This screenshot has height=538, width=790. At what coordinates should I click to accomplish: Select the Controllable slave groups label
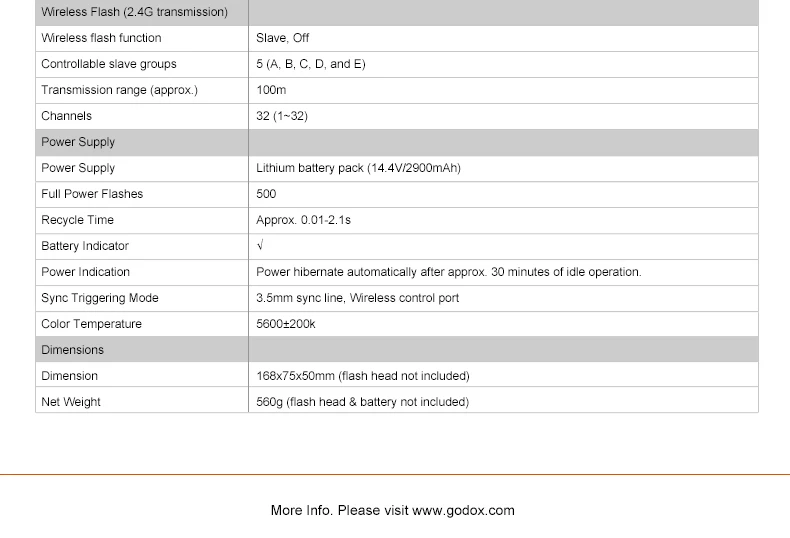108,64
